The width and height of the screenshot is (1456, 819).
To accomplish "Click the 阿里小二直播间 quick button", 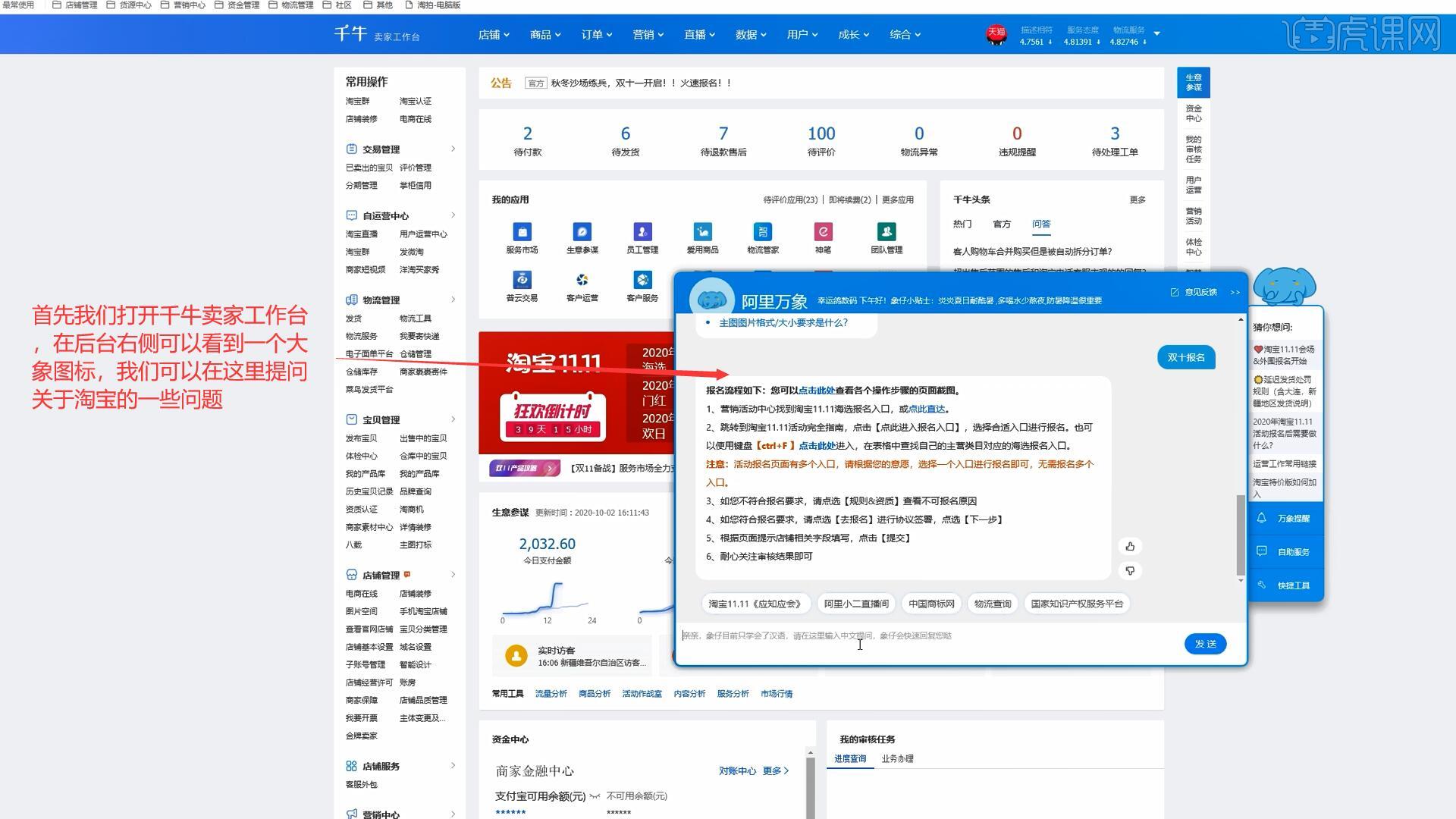I will [856, 604].
